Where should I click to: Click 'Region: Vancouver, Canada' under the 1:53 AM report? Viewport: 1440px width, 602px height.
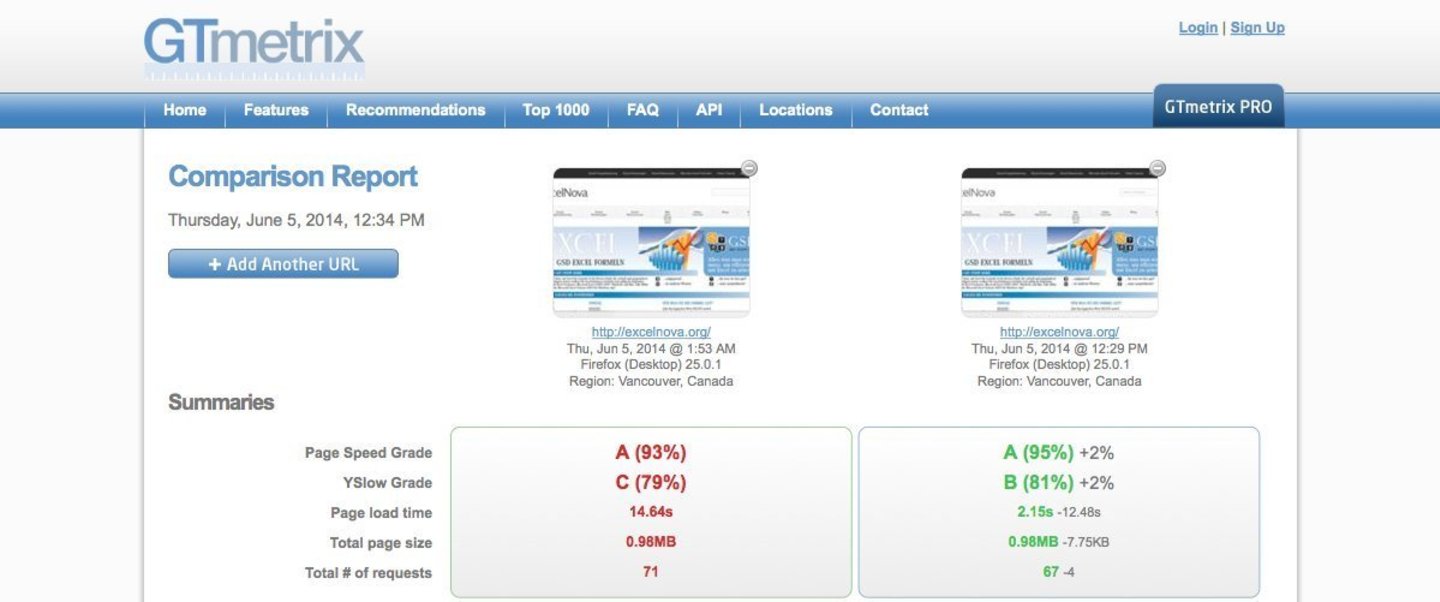tap(651, 381)
